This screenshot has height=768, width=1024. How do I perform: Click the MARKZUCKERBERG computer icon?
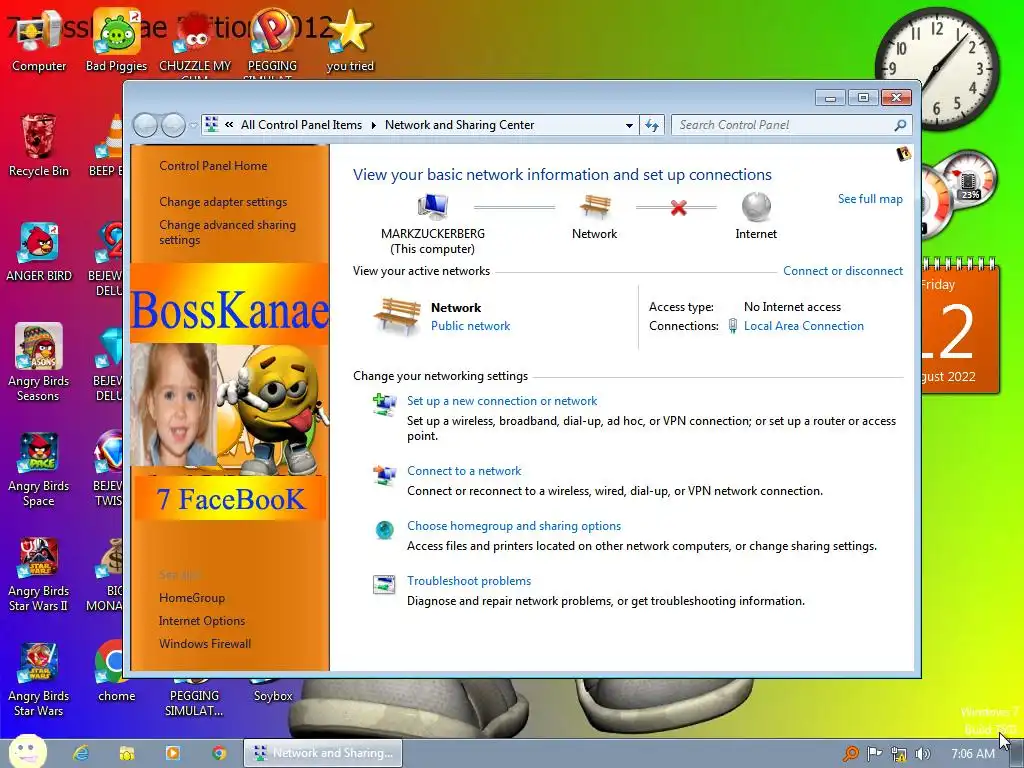point(432,207)
